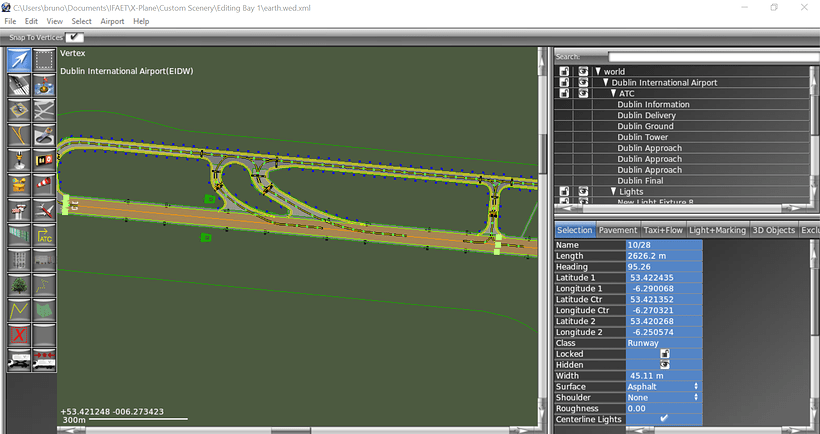Toggle the Snap To Vertices checkbox

[x=74, y=37]
